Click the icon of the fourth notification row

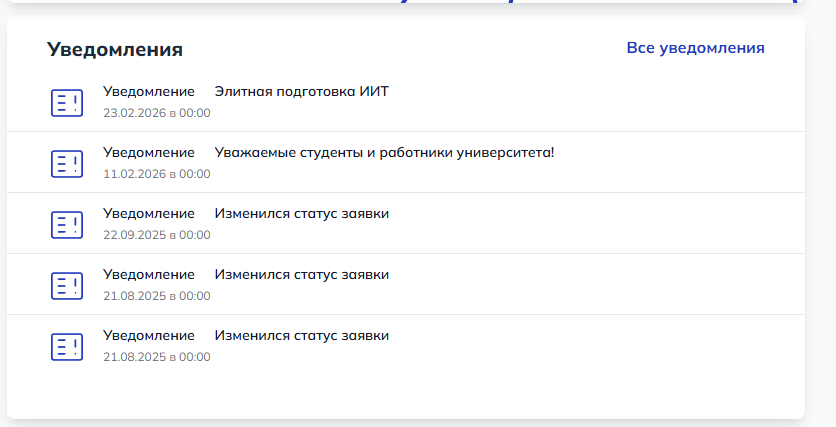click(67, 285)
